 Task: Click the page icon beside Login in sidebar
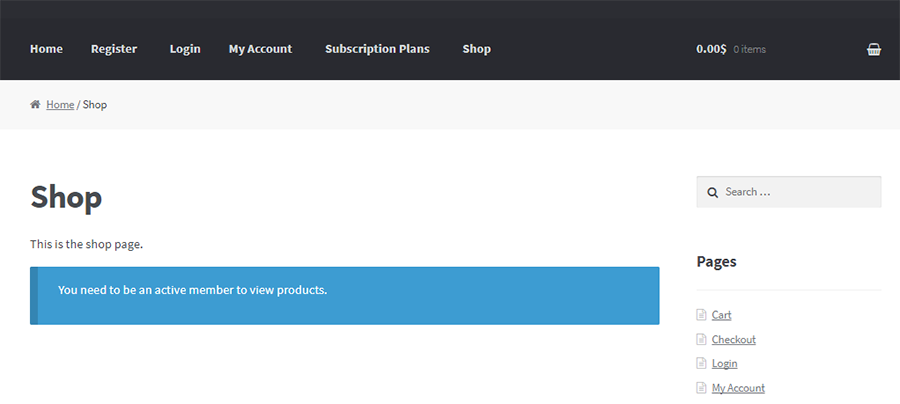point(701,363)
